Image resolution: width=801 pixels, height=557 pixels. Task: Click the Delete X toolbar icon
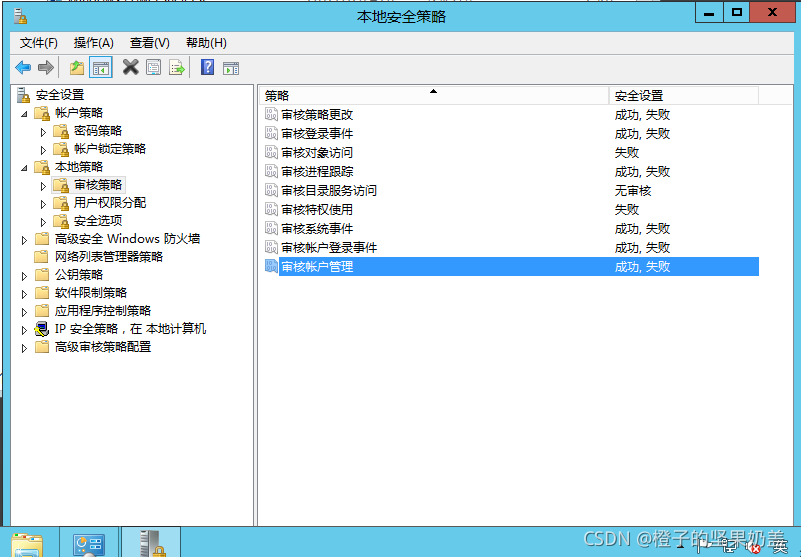pyautogui.click(x=131, y=67)
